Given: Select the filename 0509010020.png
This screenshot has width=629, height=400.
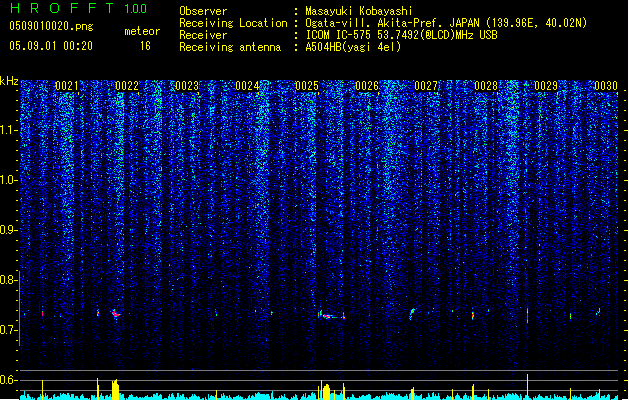Looking at the screenshot, I should coord(51,26).
